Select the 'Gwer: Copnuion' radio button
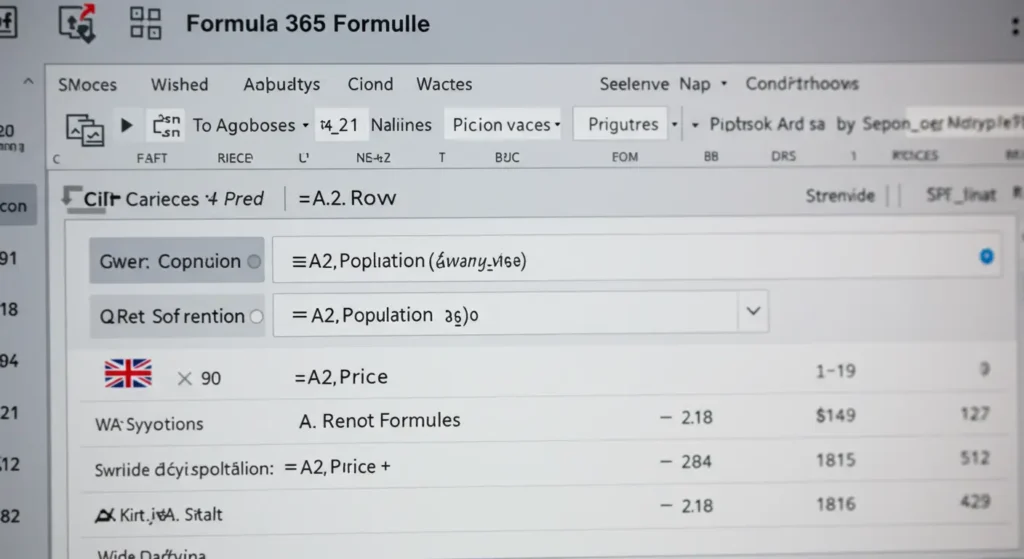Screen dimensions: 1024x559 (x=254, y=262)
